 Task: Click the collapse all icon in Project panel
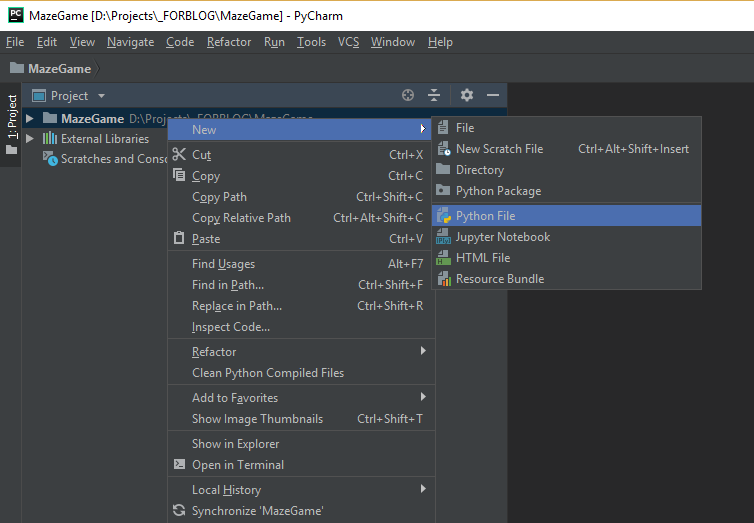pyautogui.click(x=434, y=95)
